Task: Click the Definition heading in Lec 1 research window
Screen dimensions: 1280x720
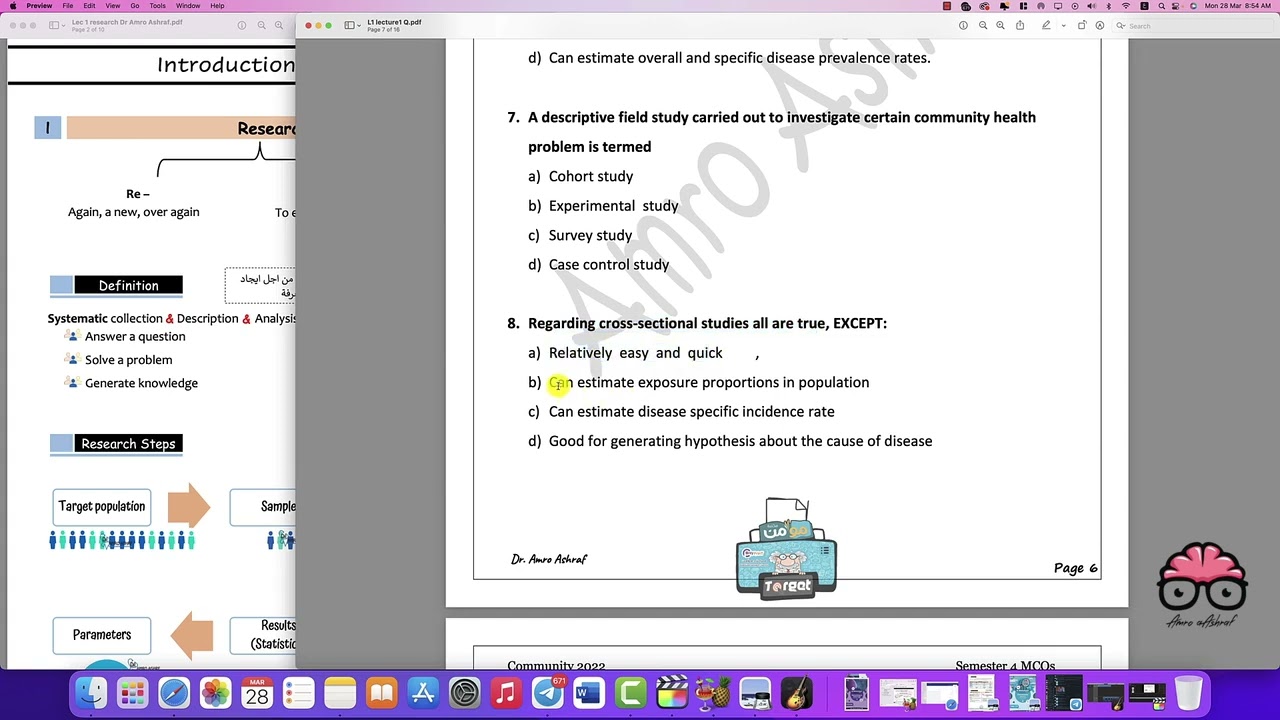Action: pos(128,286)
